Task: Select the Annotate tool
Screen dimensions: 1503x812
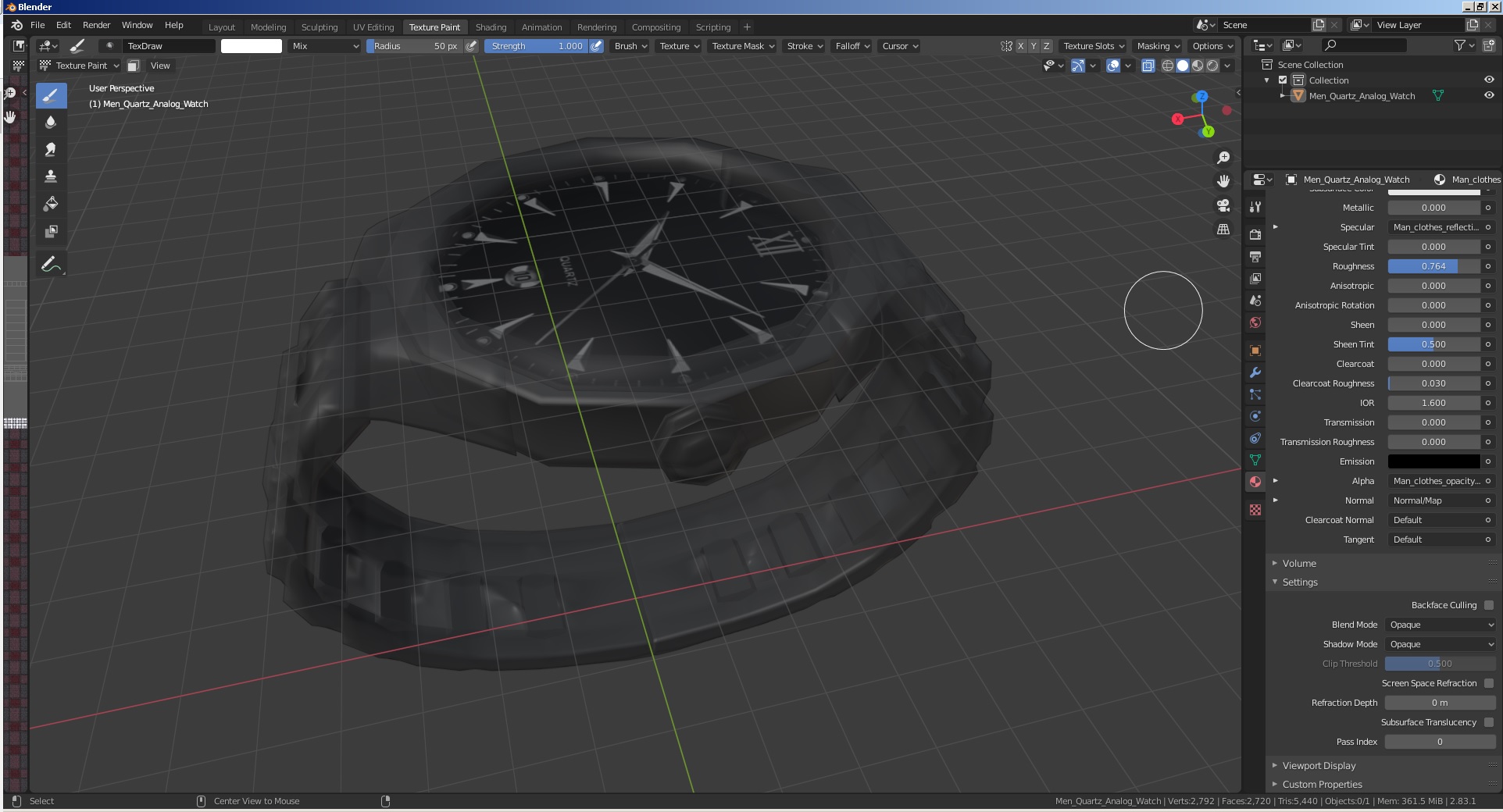Action: point(51,265)
